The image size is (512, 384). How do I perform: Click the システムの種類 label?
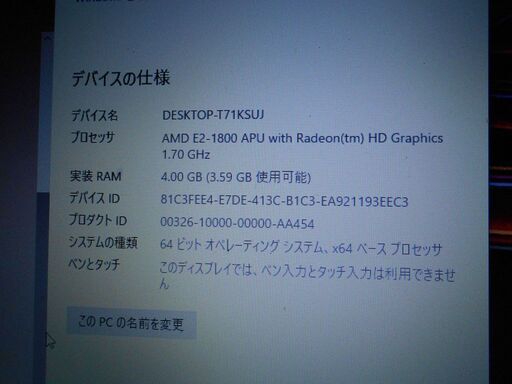[x=103, y=242]
